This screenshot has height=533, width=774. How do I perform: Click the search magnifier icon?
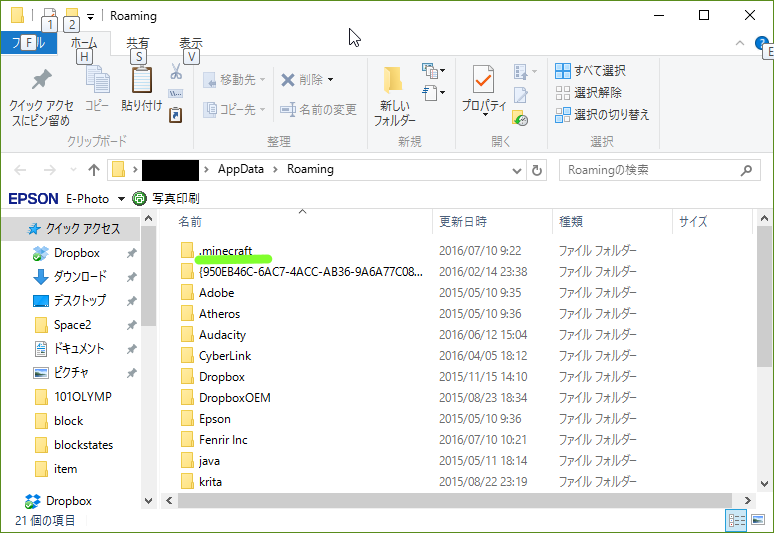click(746, 170)
